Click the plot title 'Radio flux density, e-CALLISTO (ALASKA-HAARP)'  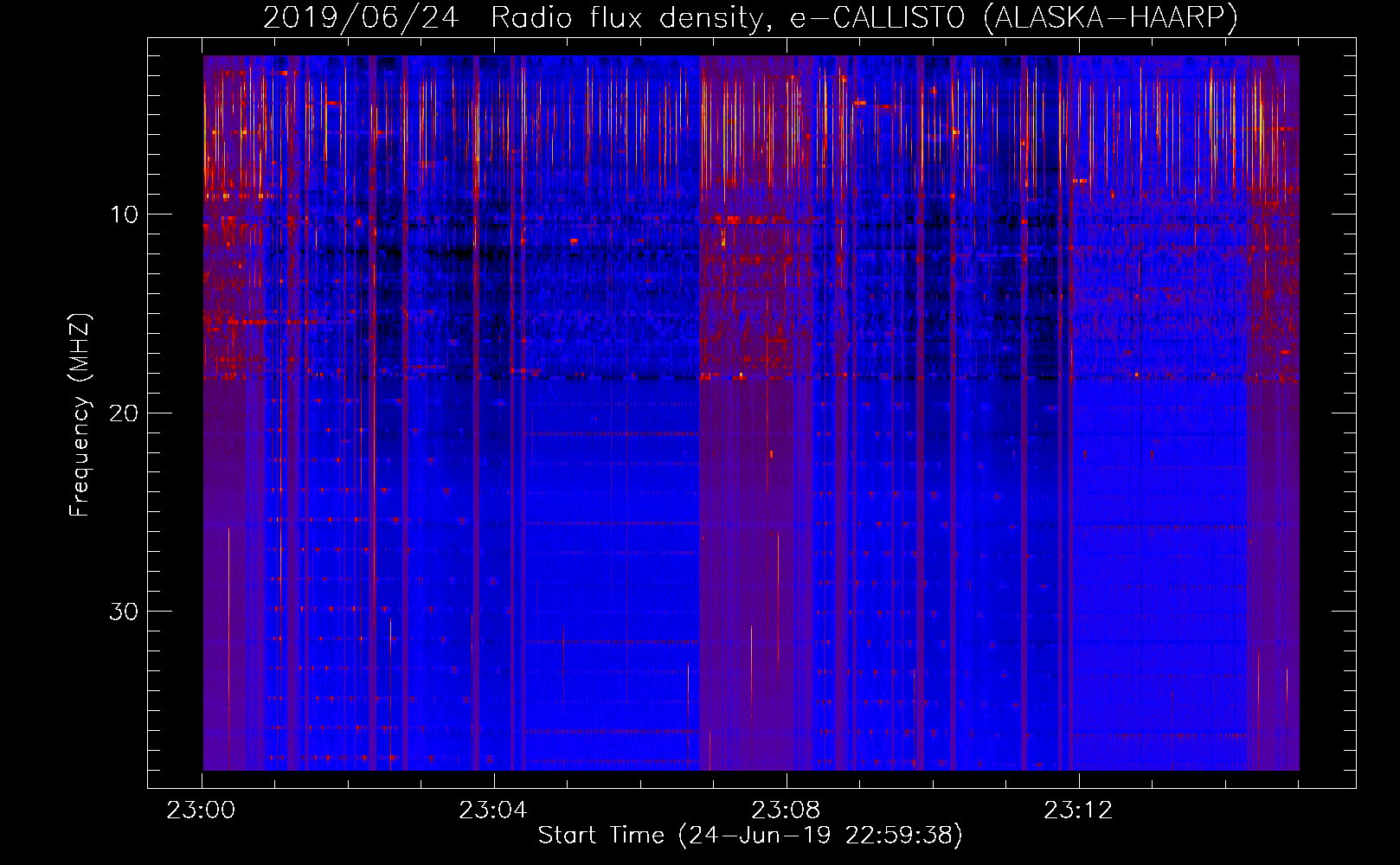pos(864,17)
